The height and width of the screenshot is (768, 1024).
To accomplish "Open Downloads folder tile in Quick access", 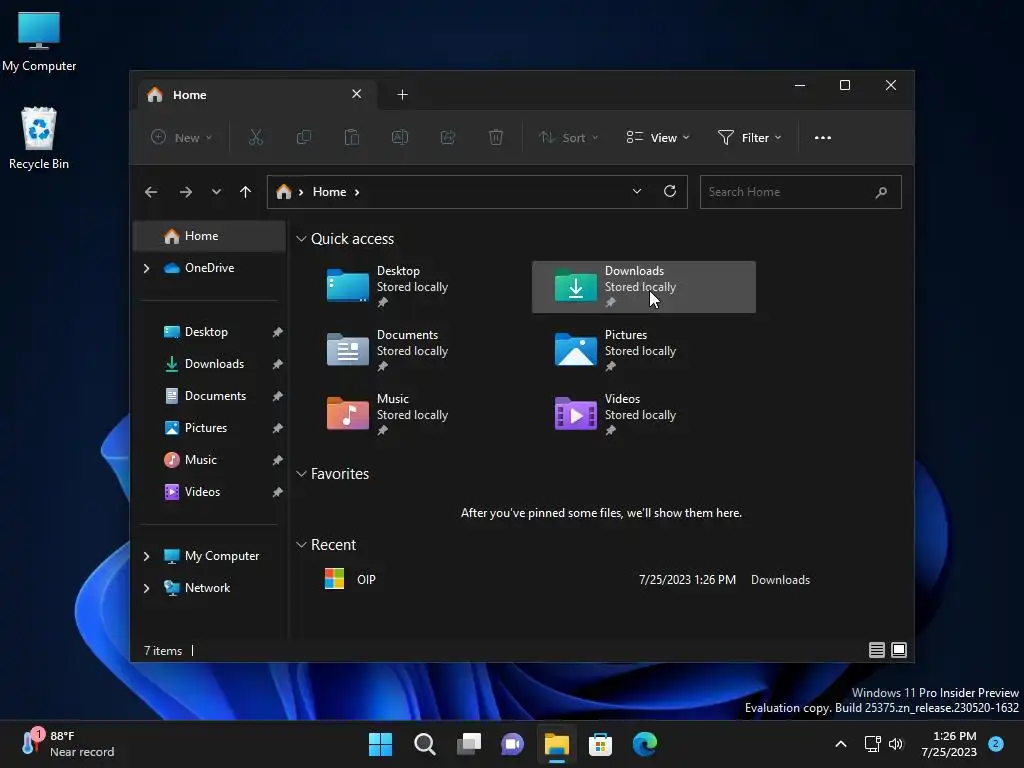I will pos(644,287).
